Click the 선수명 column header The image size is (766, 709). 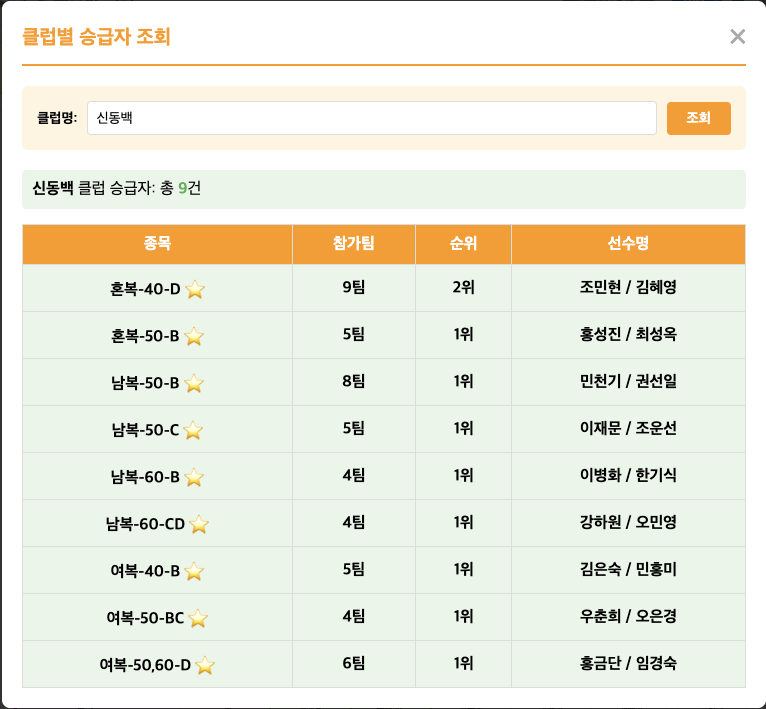(628, 244)
